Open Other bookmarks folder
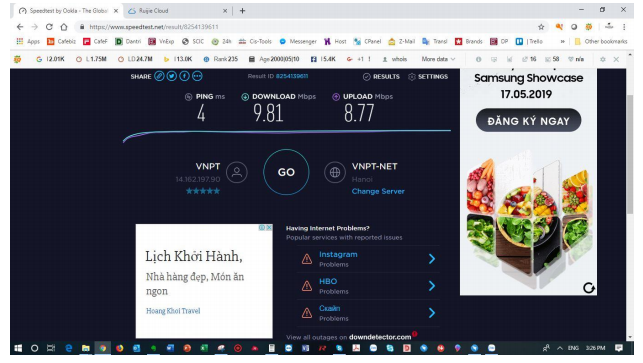The image size is (643, 363). pos(601,41)
